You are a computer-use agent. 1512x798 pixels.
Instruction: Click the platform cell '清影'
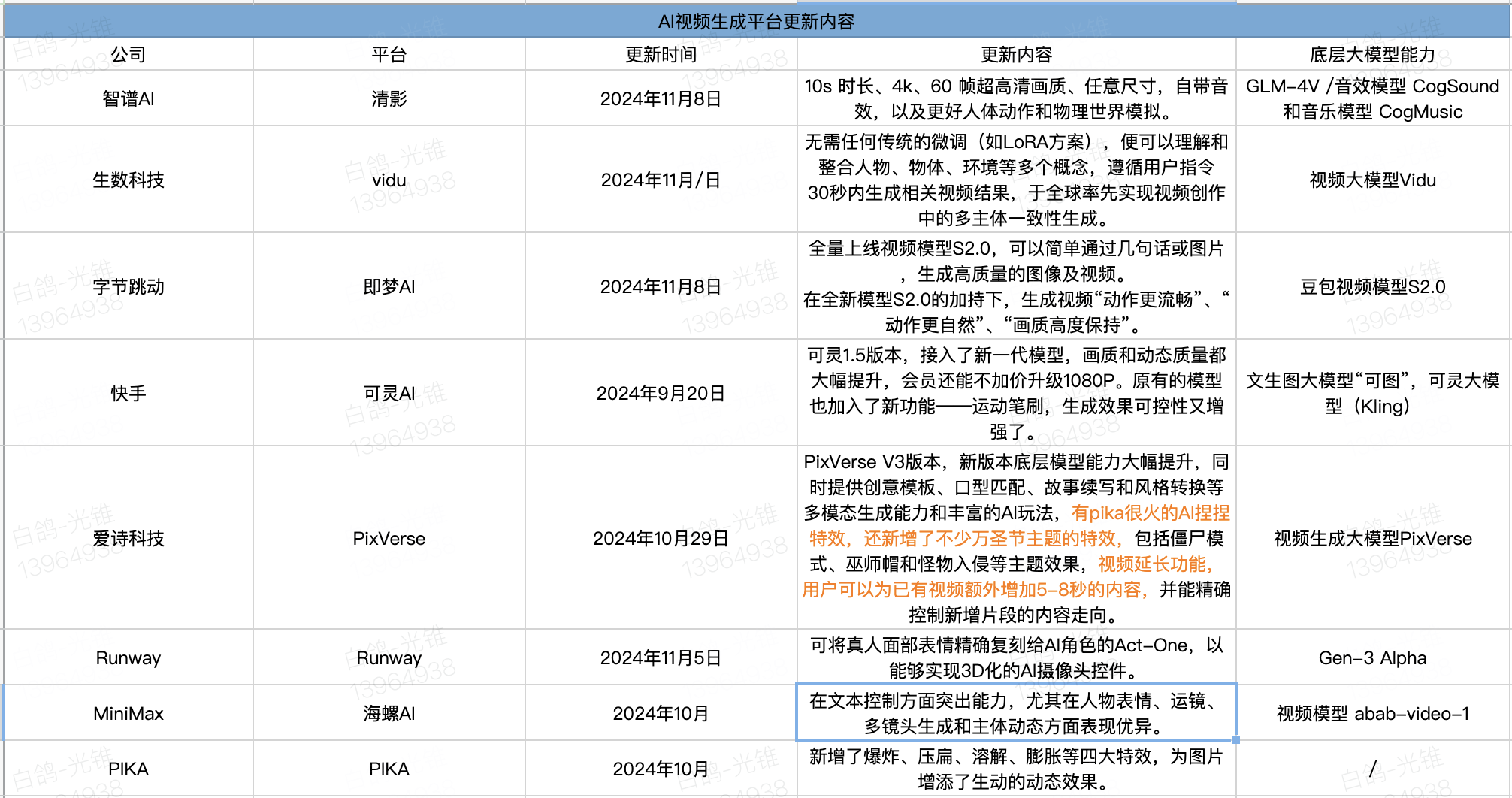pos(389,98)
